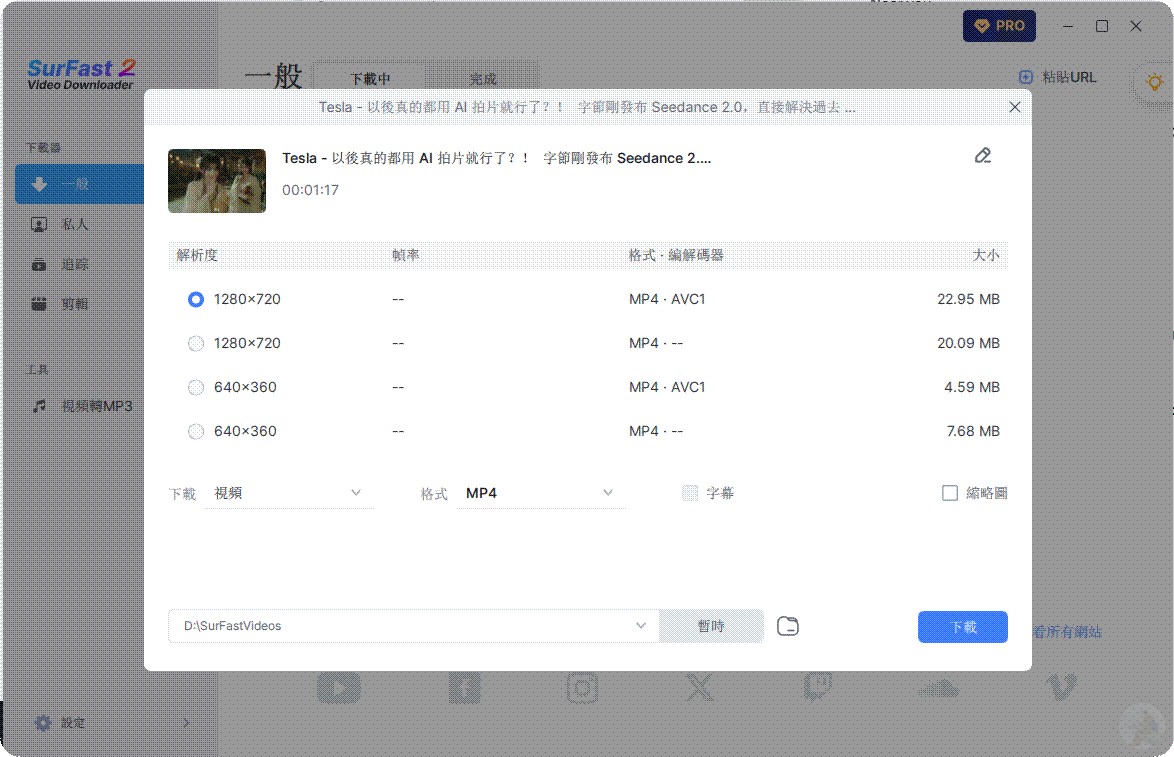
Task: Open the 看所有網站 link
Action: pyautogui.click(x=1068, y=632)
